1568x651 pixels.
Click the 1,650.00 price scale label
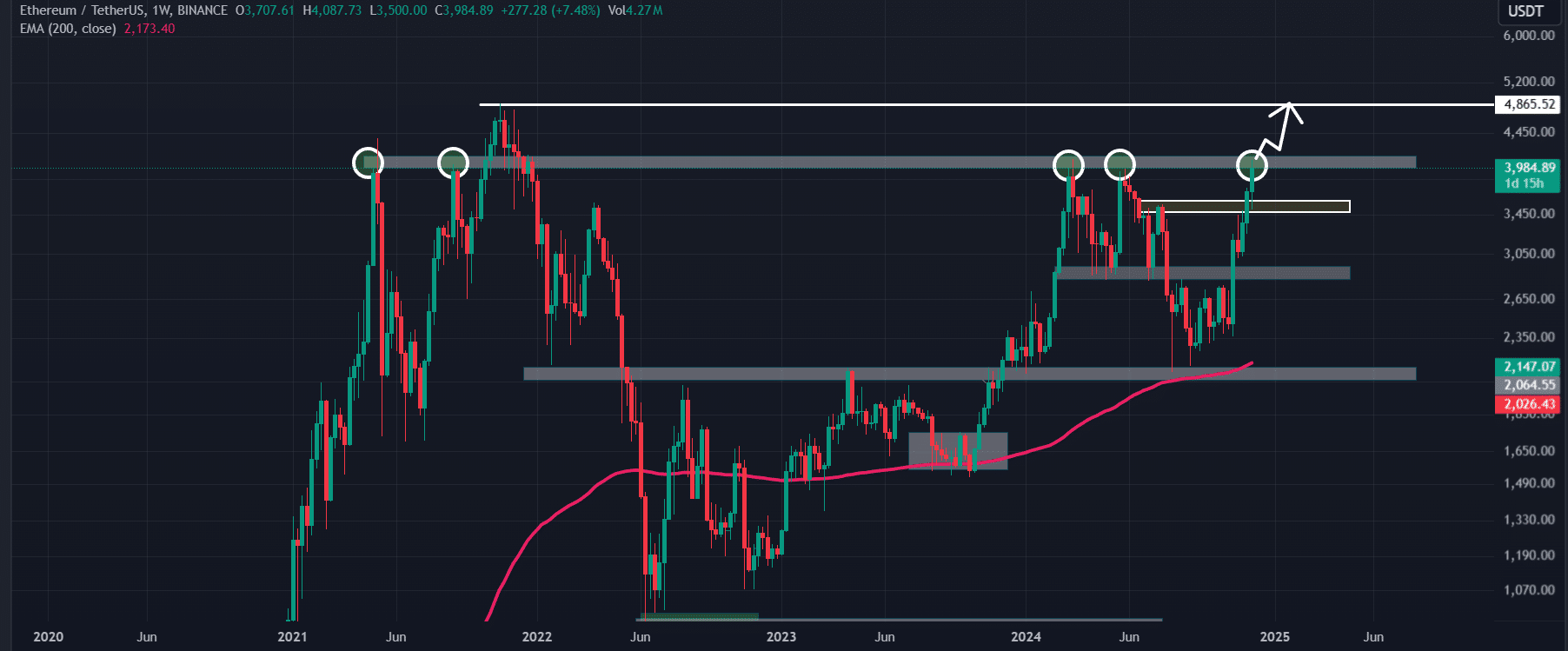point(1529,451)
